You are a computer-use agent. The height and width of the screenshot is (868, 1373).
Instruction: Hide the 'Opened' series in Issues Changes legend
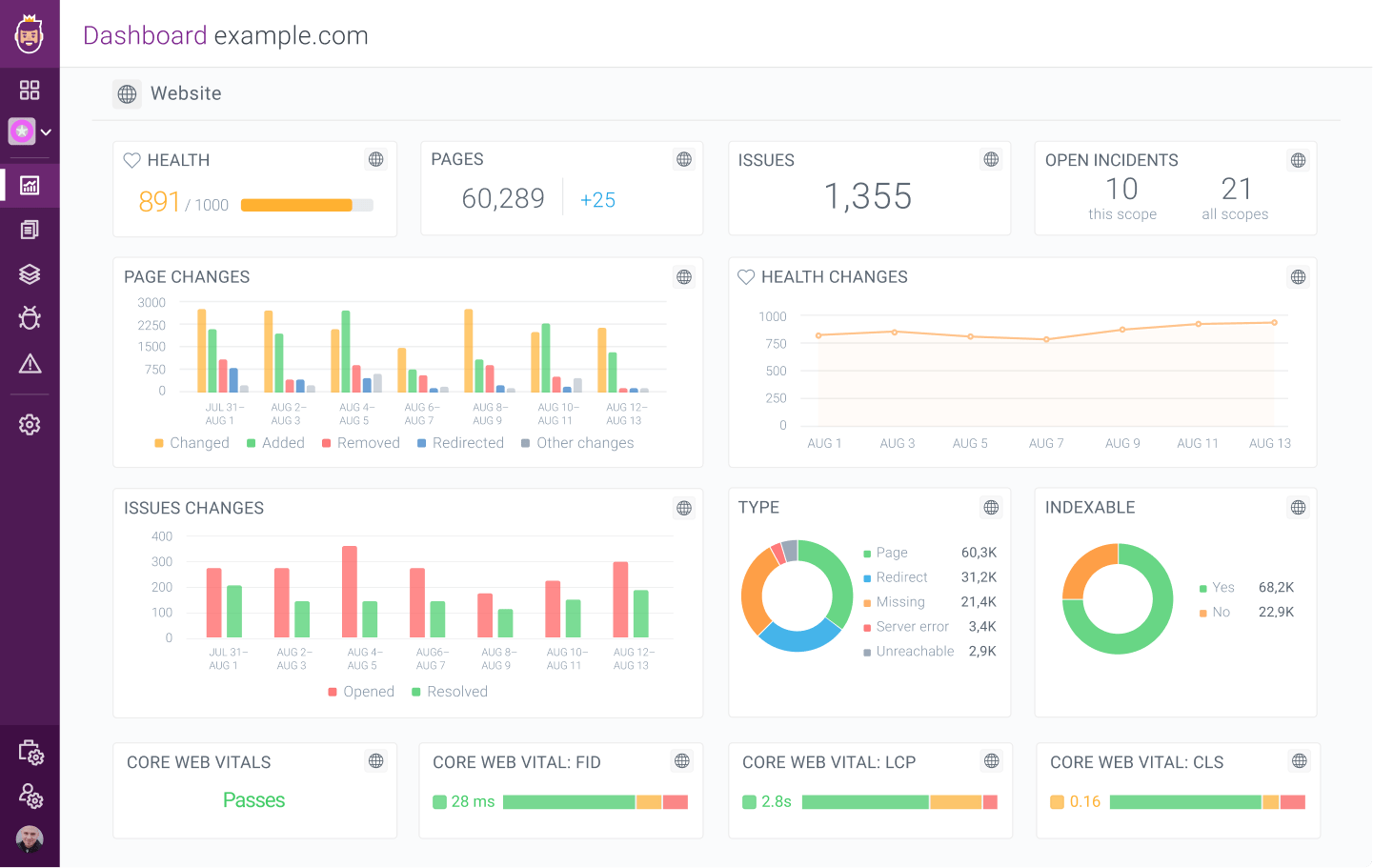361,691
